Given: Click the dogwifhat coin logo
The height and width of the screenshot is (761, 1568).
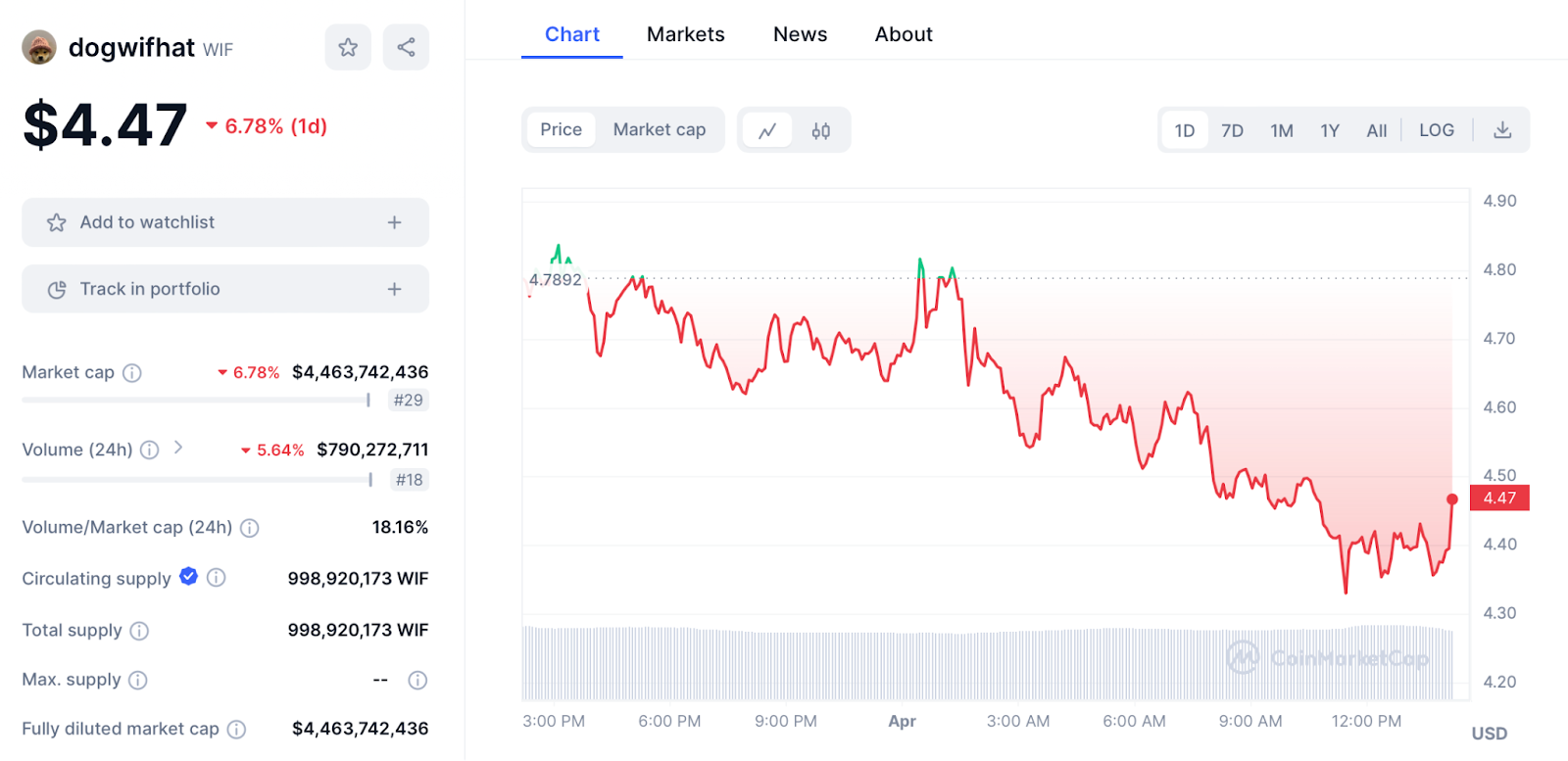Looking at the screenshot, I should click(39, 47).
